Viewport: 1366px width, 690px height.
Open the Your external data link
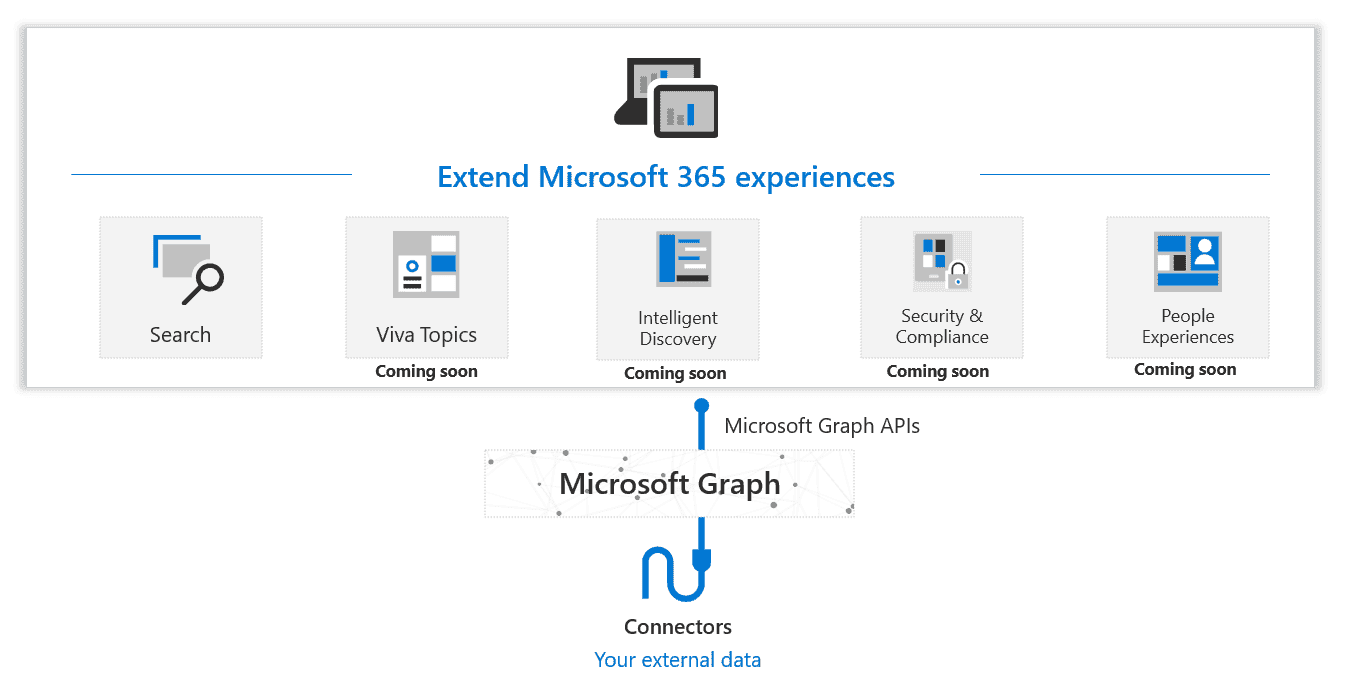(677, 660)
